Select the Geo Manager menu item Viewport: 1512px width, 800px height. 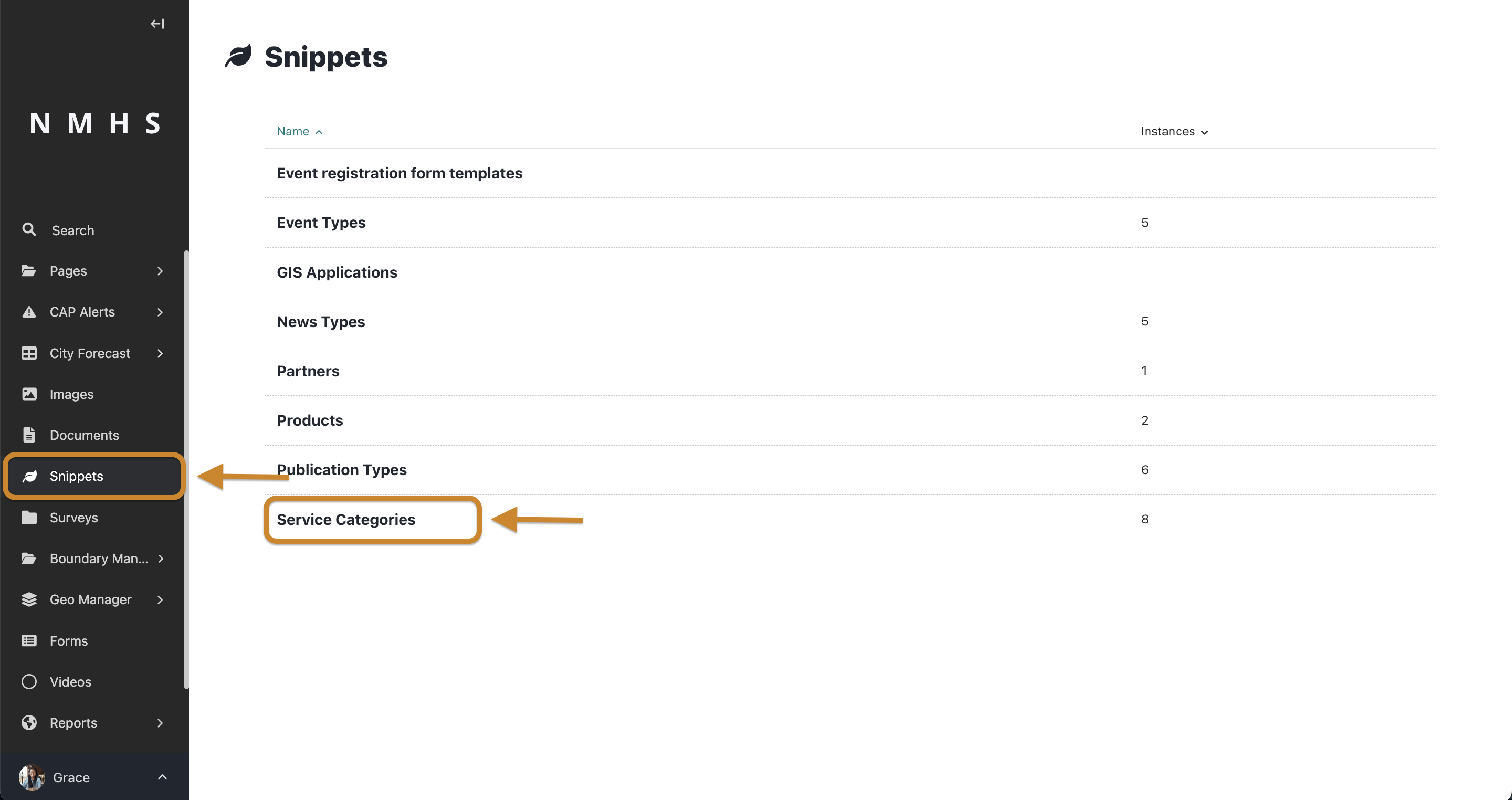click(91, 599)
